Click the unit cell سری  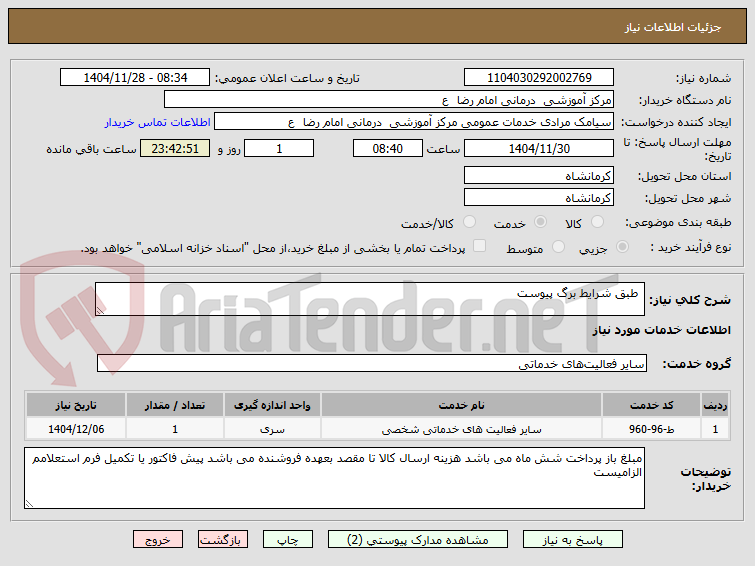coord(272,429)
